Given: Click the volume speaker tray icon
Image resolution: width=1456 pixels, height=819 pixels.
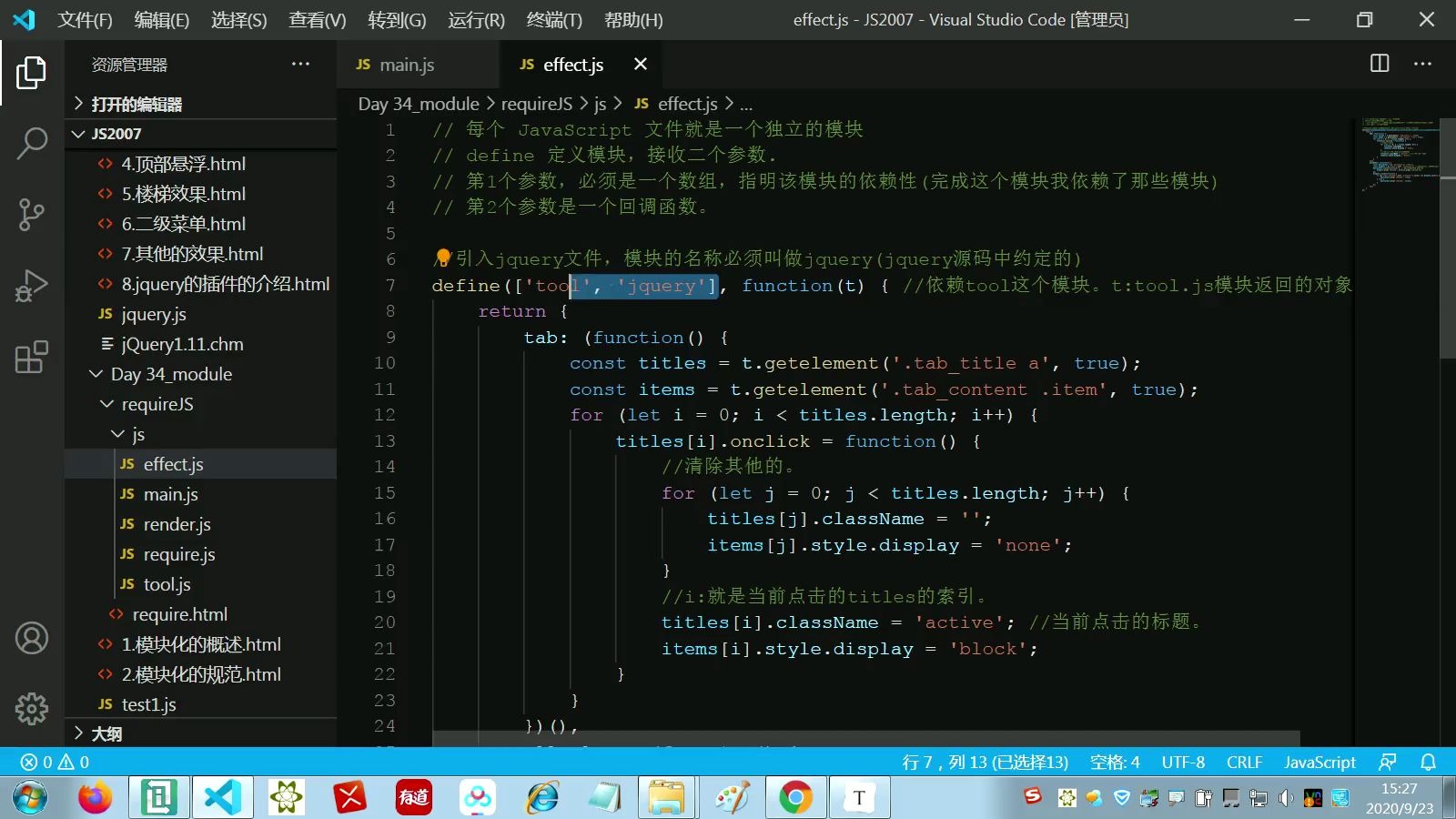Looking at the screenshot, I should pos(1286,798).
